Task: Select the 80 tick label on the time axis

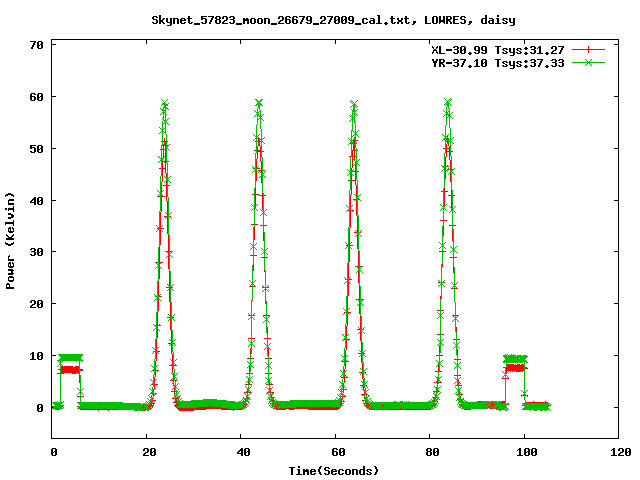Action: (x=432, y=452)
